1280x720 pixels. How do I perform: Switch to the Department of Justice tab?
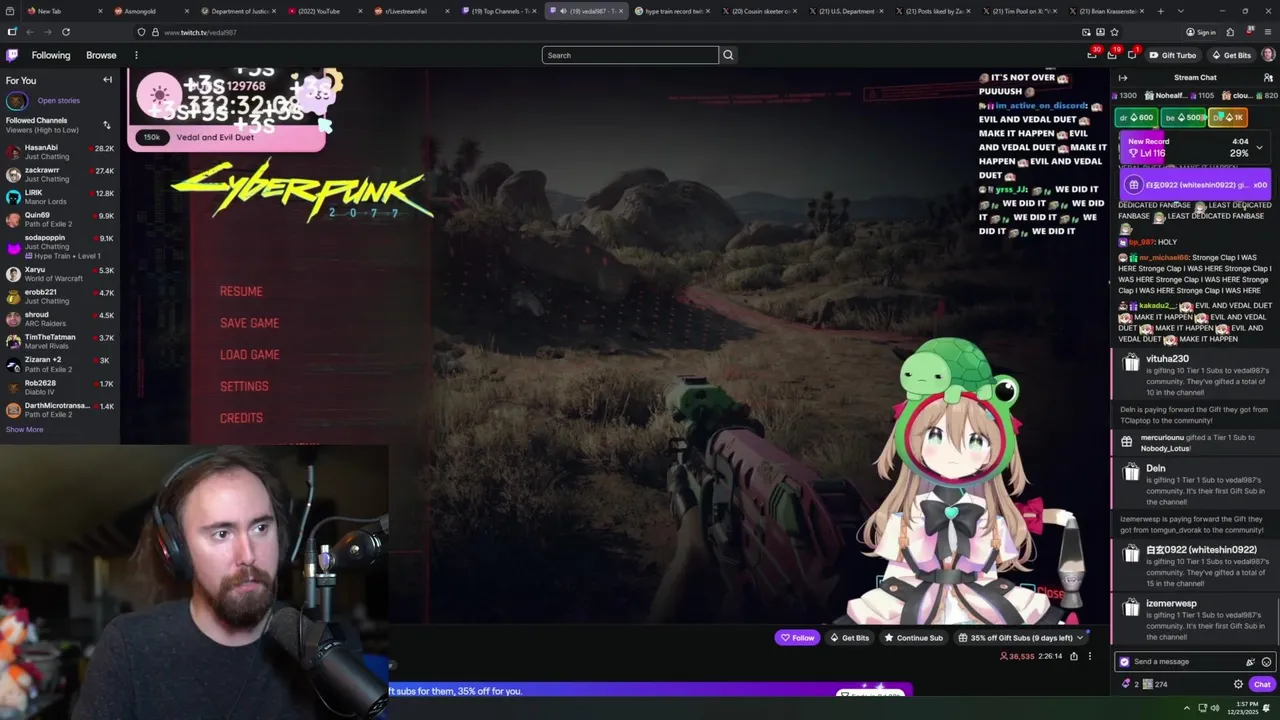click(238, 11)
